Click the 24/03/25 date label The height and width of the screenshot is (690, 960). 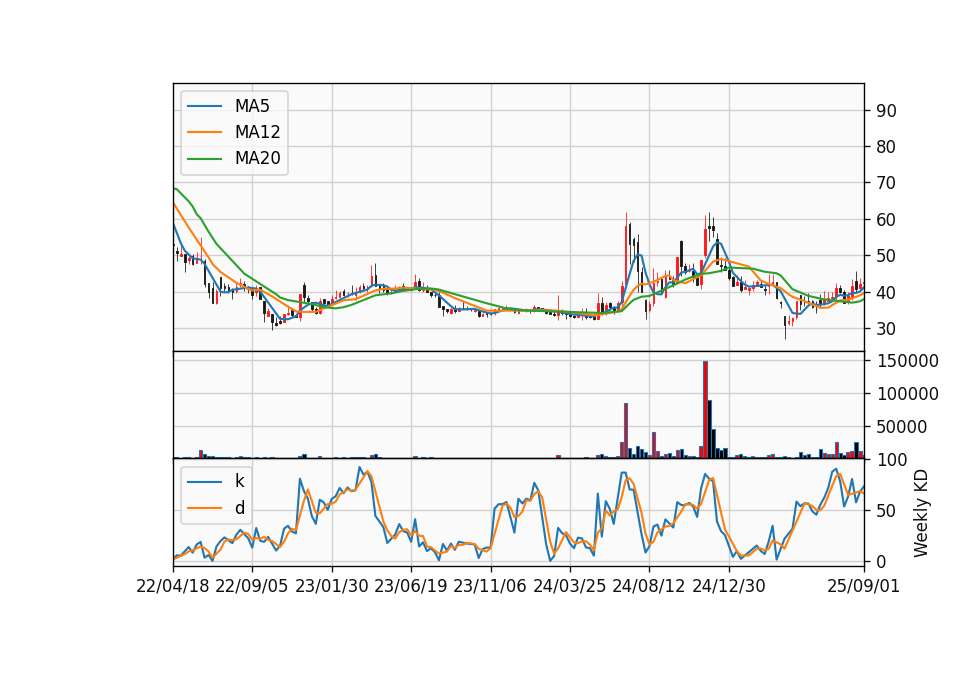(x=569, y=587)
